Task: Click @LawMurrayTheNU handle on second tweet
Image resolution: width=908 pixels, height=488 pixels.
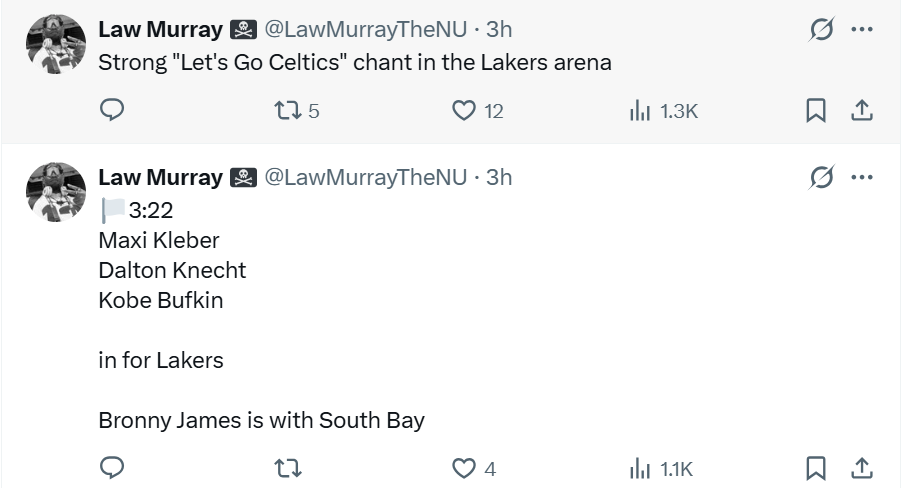Action: coord(364,177)
